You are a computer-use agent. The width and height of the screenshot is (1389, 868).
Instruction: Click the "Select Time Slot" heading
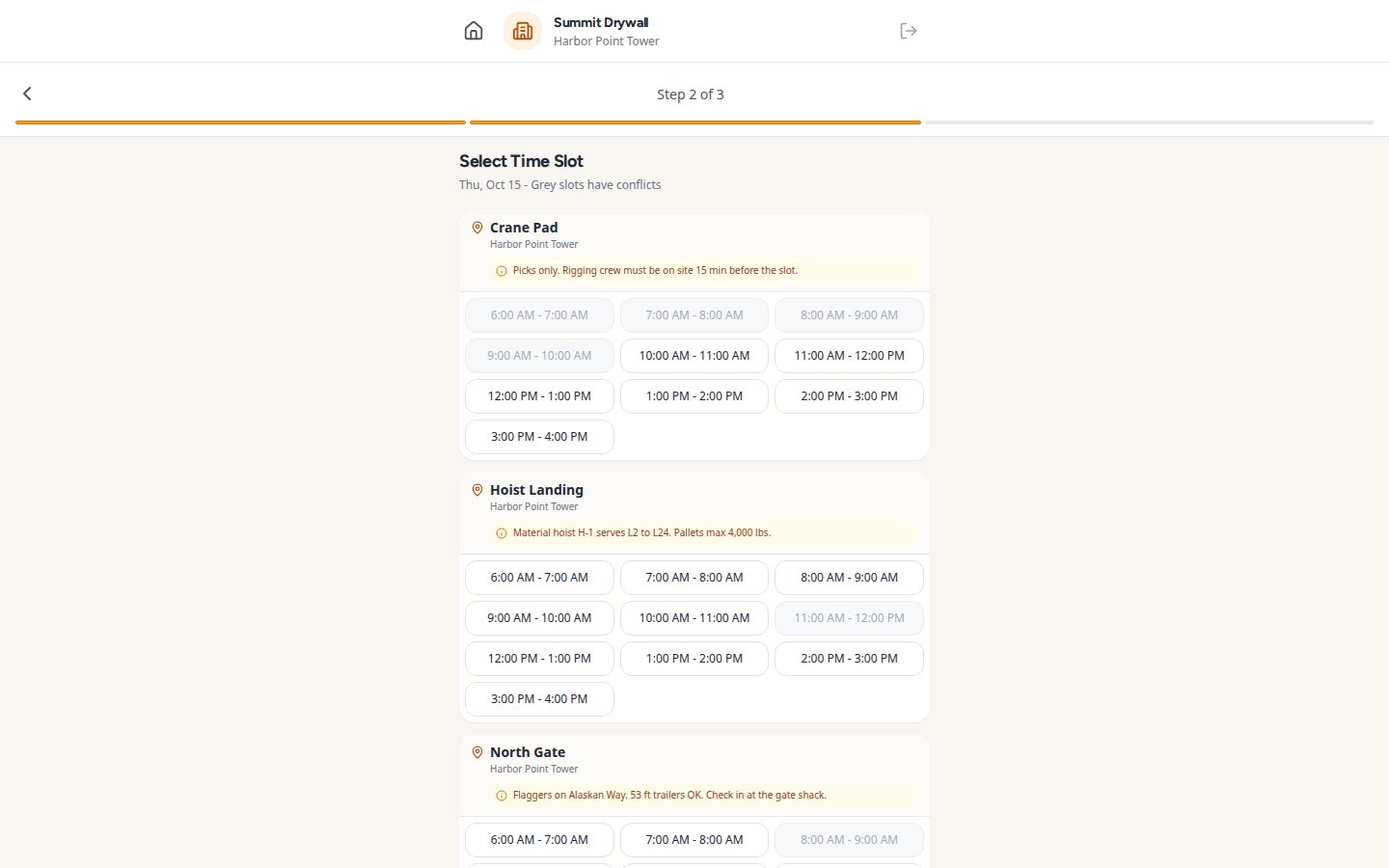pos(521,161)
